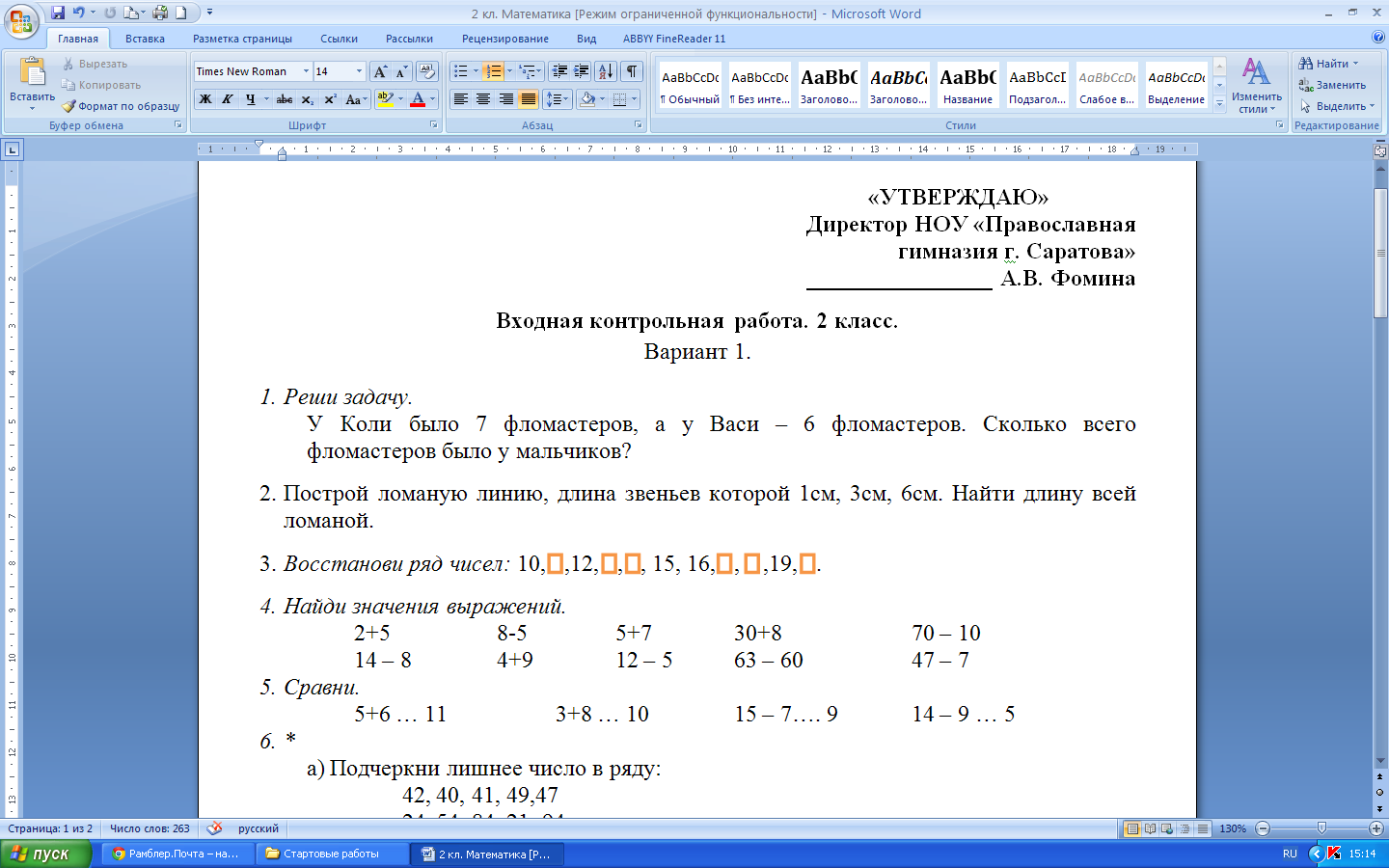Click word count Число слов: 263
1389x868 pixels.
150,828
